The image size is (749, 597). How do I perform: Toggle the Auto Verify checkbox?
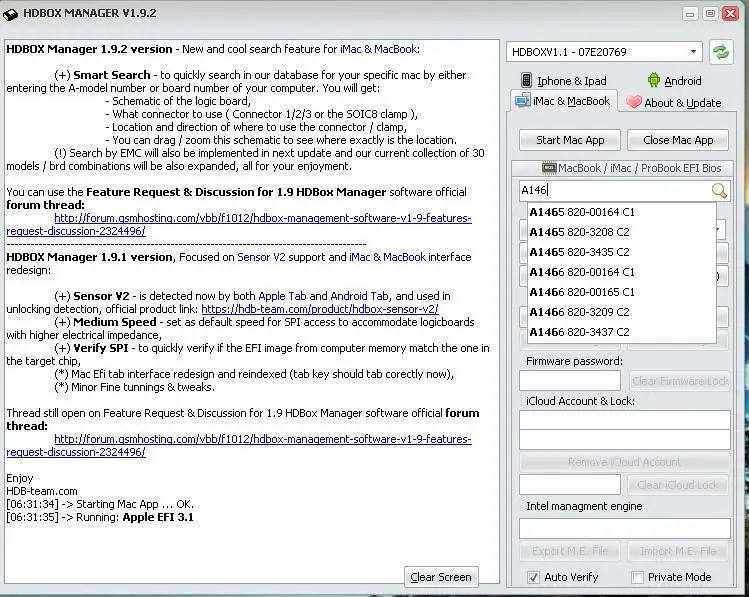pyautogui.click(x=533, y=577)
